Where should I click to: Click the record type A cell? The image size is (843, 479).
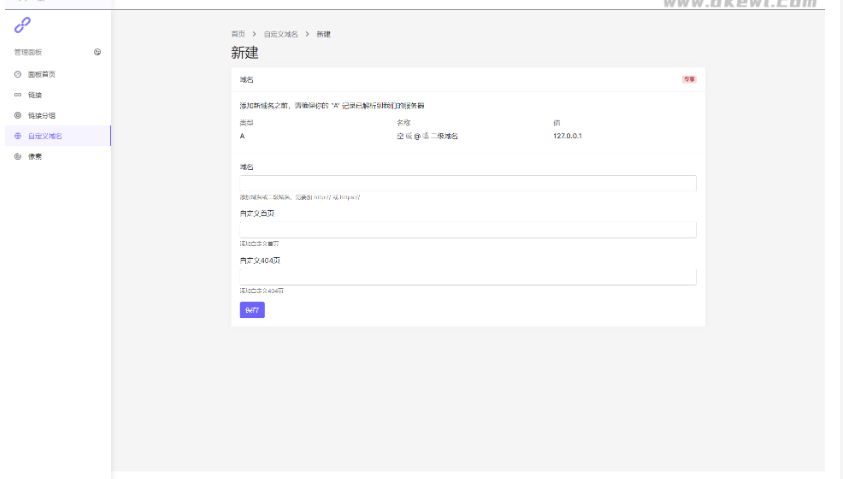242,136
